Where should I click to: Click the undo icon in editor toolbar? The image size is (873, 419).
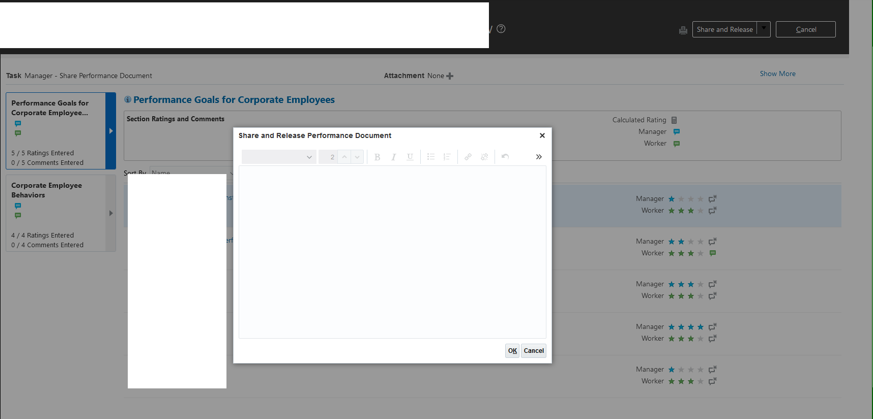pyautogui.click(x=505, y=157)
